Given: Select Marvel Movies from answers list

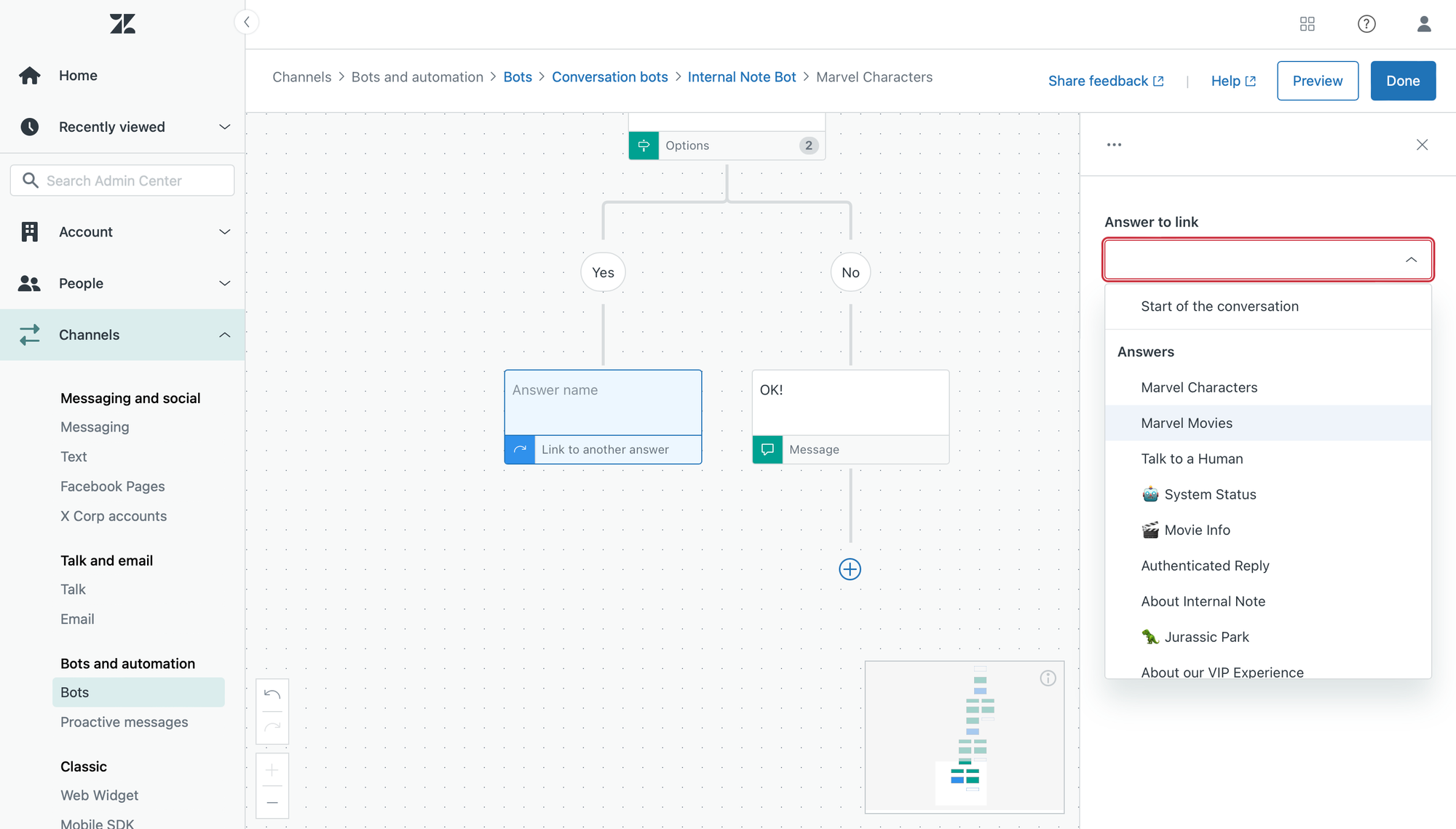Looking at the screenshot, I should [1187, 423].
